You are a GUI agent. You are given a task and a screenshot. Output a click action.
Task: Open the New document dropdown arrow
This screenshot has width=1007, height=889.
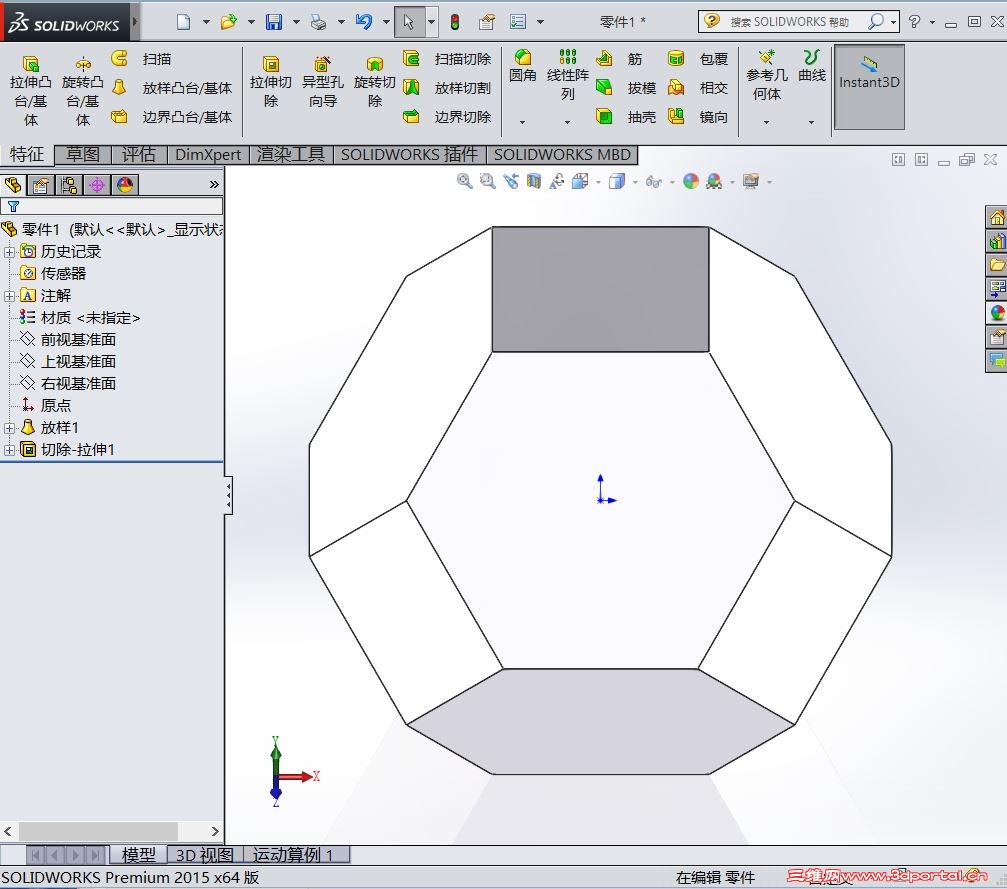(206, 22)
